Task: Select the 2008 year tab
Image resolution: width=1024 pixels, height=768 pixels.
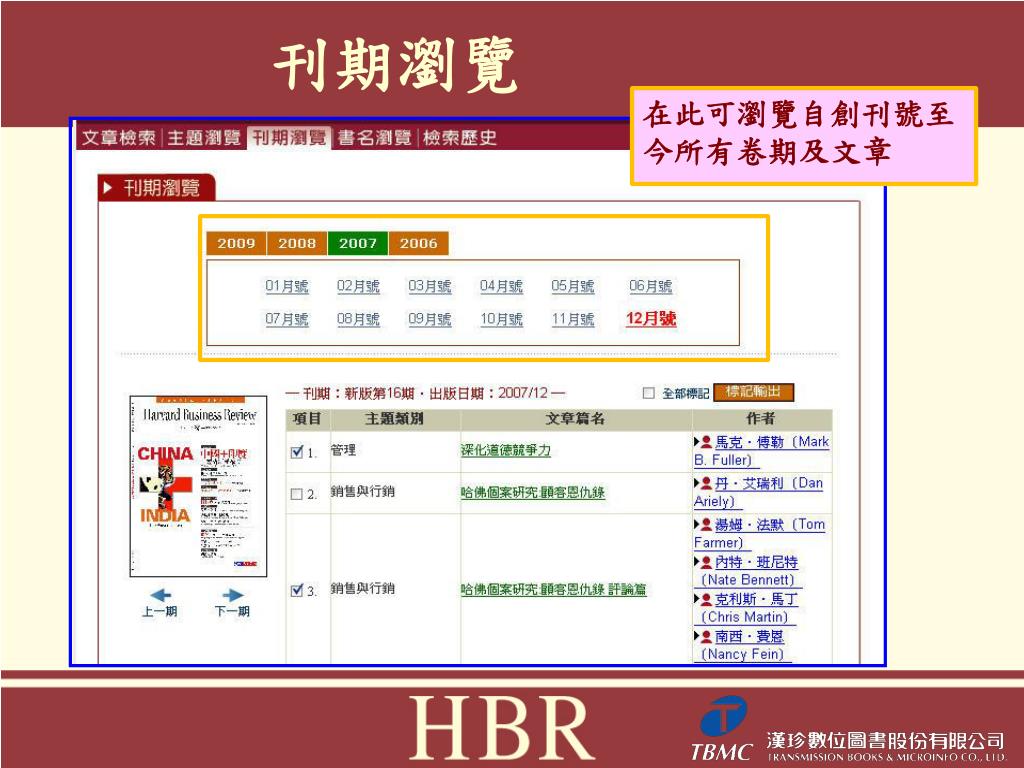Action: point(297,243)
